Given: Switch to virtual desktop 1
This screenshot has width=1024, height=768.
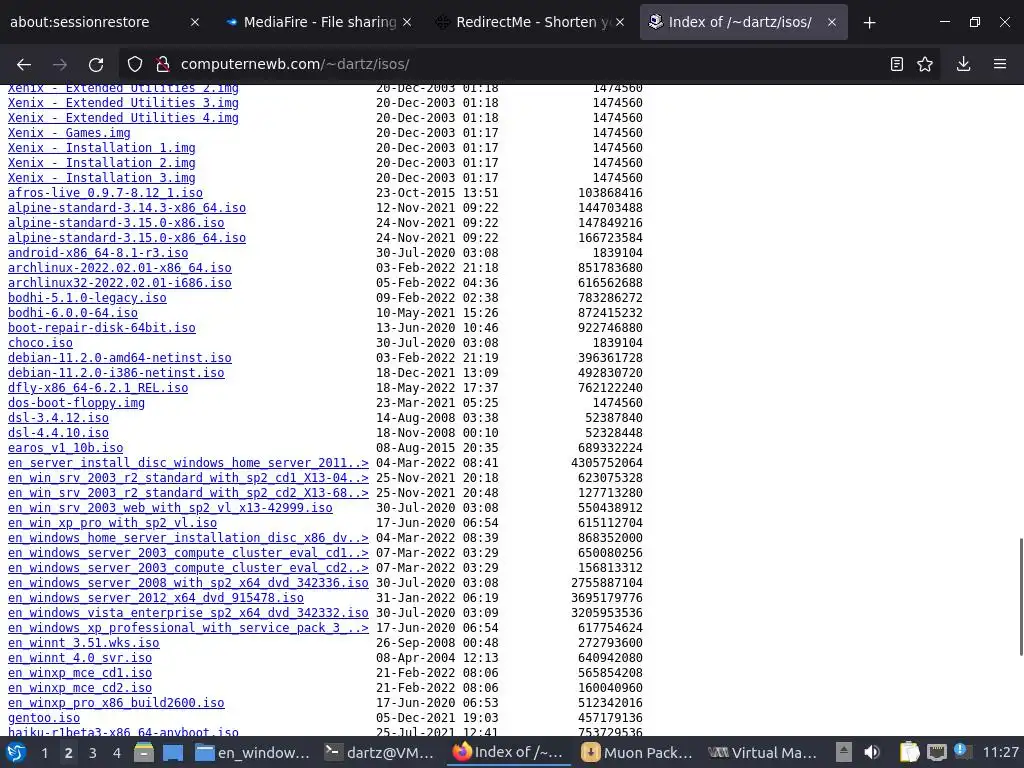Looking at the screenshot, I should [x=44, y=753].
